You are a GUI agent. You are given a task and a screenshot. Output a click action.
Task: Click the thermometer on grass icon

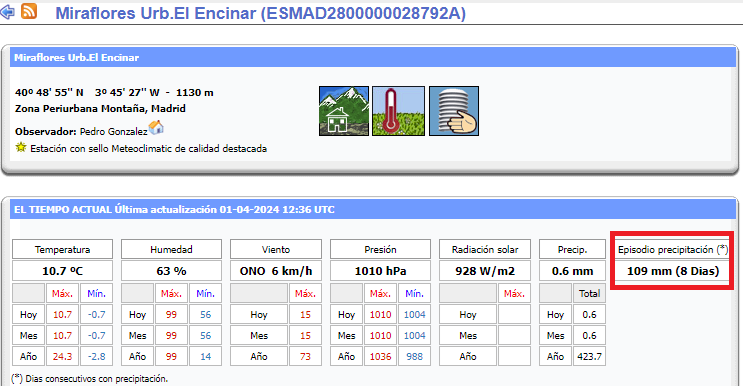pos(398,111)
